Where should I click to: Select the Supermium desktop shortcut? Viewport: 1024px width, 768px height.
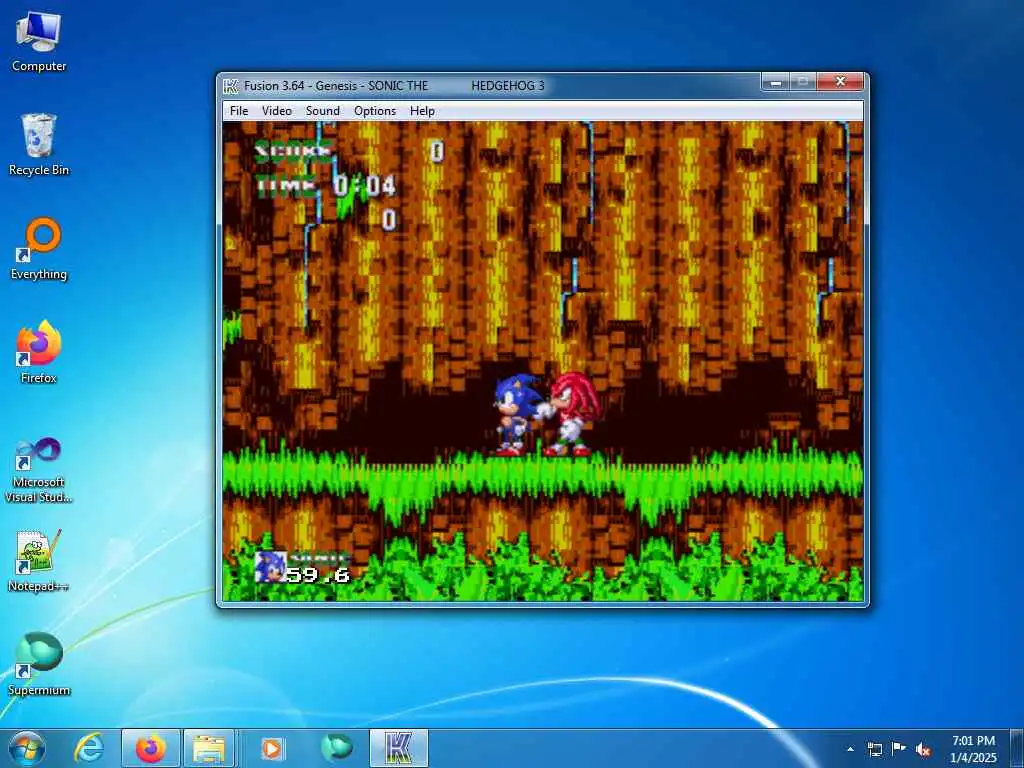39,664
